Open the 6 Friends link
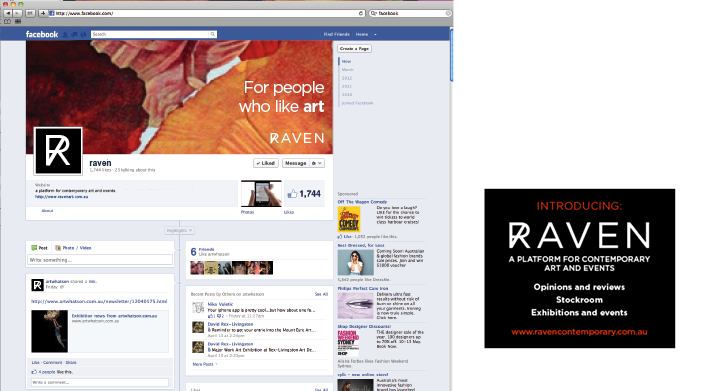This screenshot has height=391, width=710. click(203, 252)
